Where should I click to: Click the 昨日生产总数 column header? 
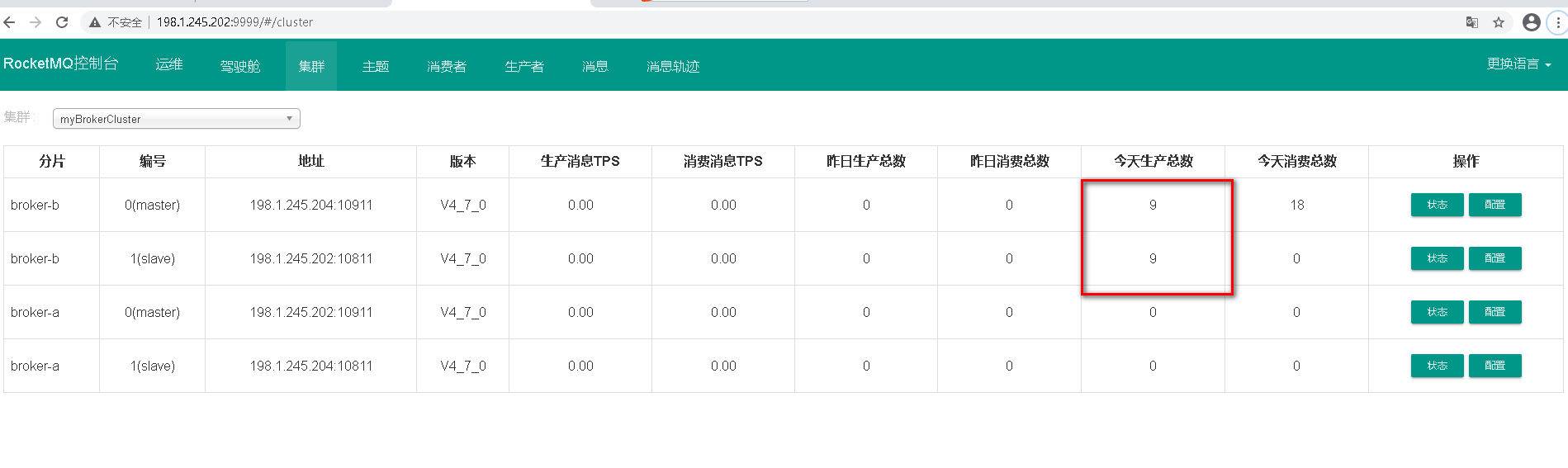866,161
